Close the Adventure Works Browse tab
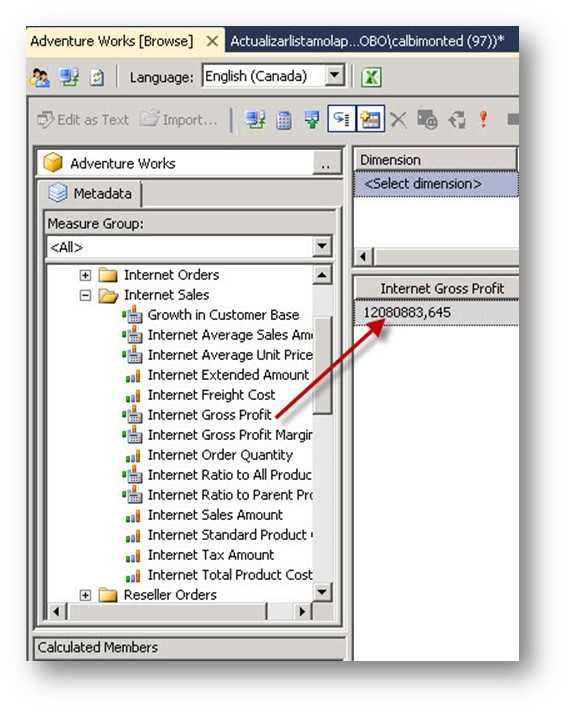The width and height of the screenshot is (571, 713). (212, 41)
